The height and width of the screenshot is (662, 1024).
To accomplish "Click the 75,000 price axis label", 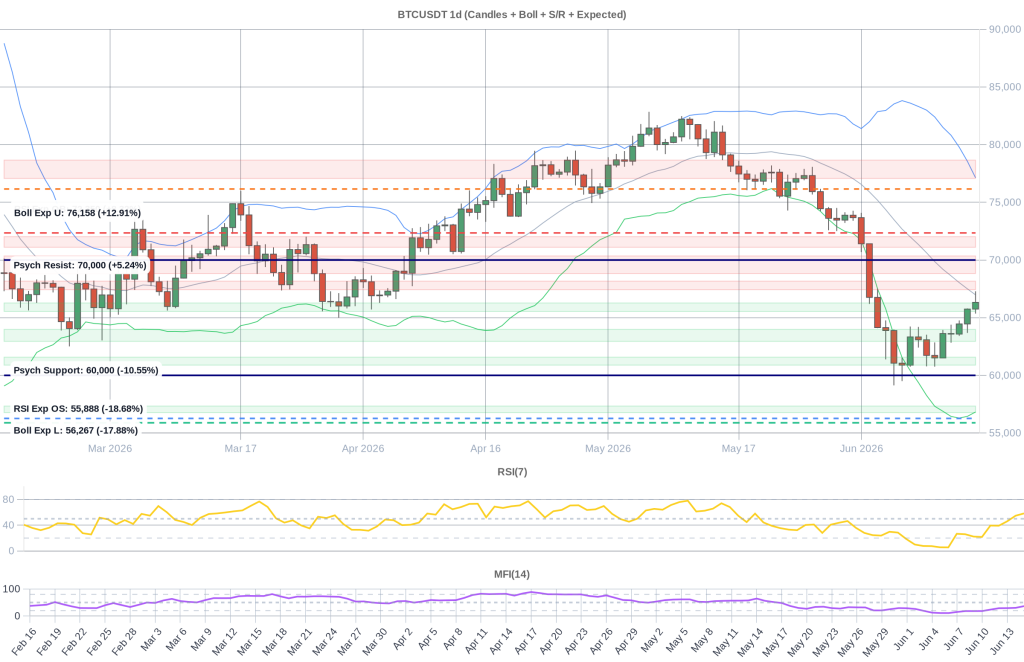I will point(1004,202).
